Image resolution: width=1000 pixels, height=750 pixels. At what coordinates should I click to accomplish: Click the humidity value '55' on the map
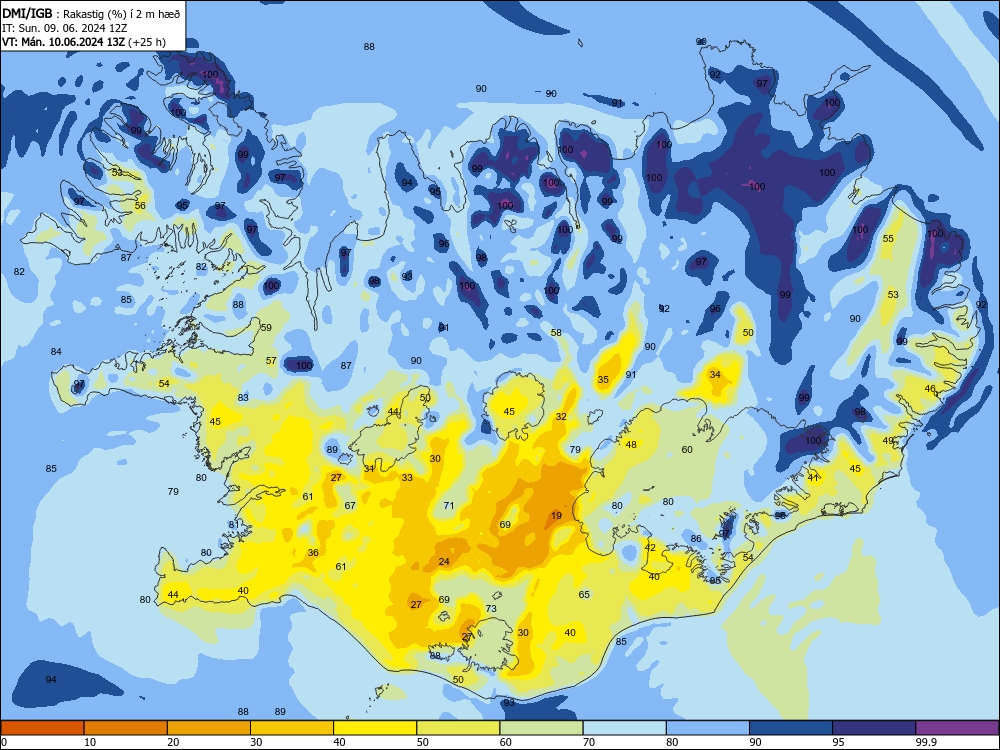(888, 239)
